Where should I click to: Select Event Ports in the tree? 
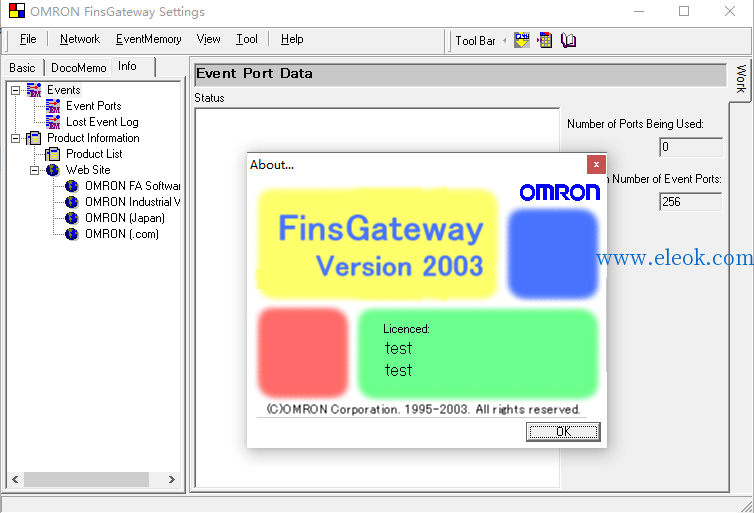click(94, 106)
